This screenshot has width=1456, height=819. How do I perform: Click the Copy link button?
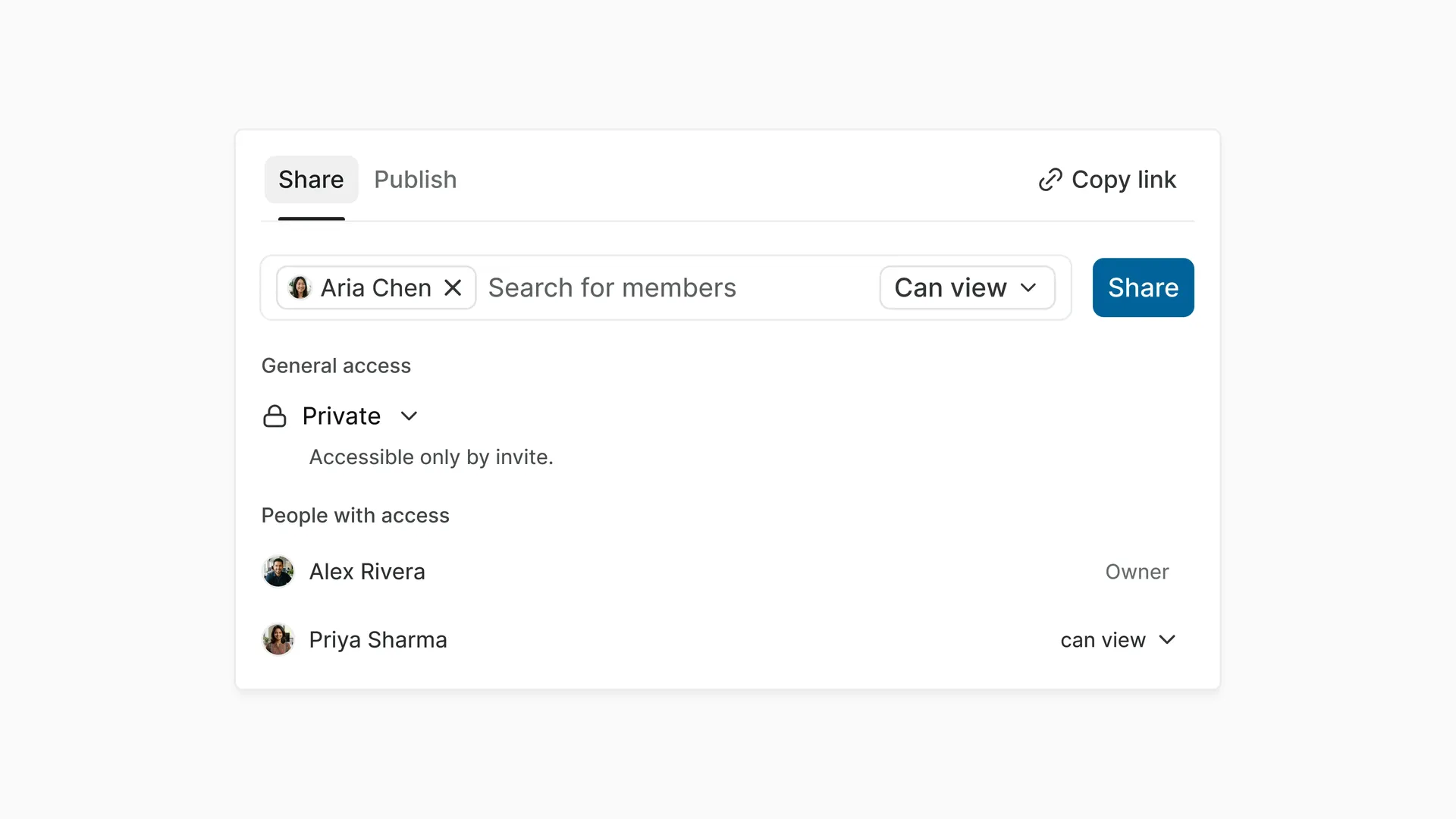point(1107,180)
